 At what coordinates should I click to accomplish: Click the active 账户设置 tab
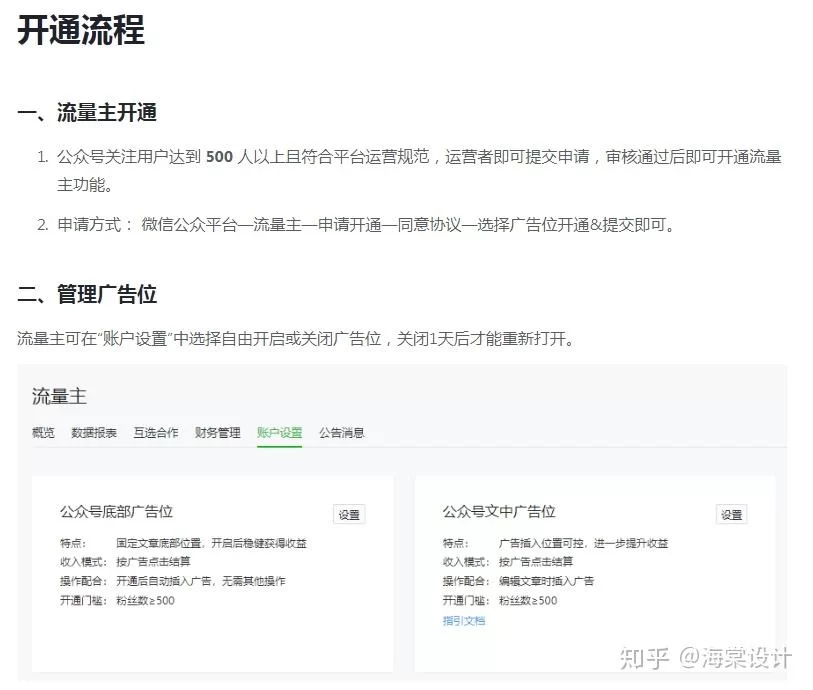(279, 433)
